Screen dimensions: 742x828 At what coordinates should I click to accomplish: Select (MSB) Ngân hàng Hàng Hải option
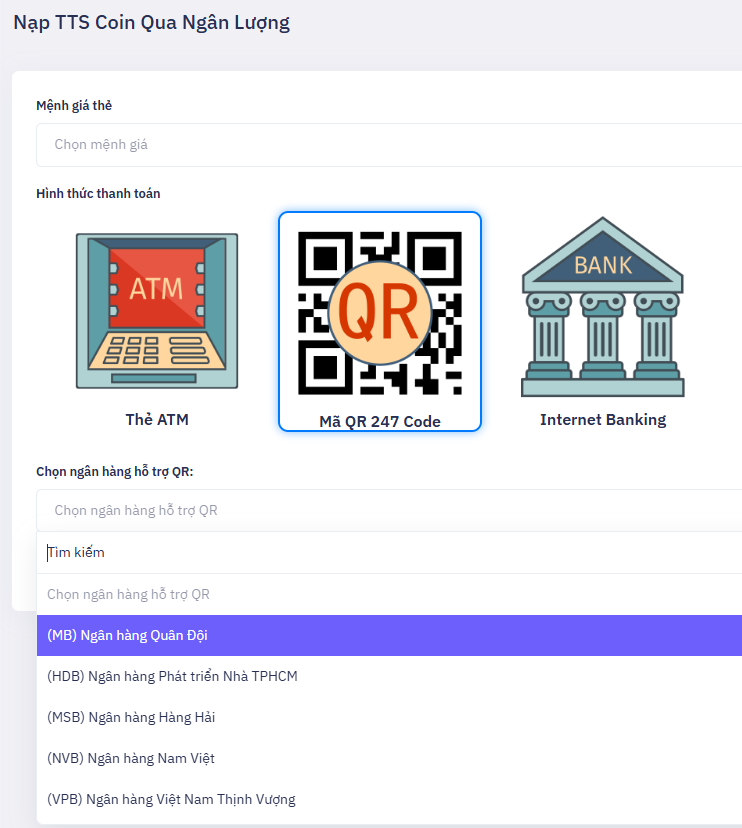tap(131, 717)
